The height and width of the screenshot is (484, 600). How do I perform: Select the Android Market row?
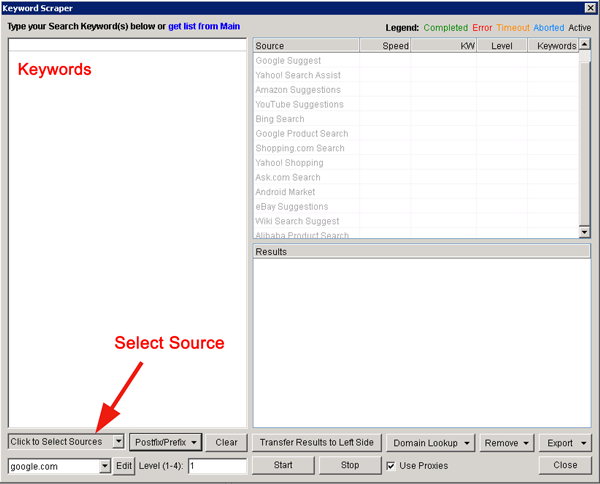tap(416, 192)
